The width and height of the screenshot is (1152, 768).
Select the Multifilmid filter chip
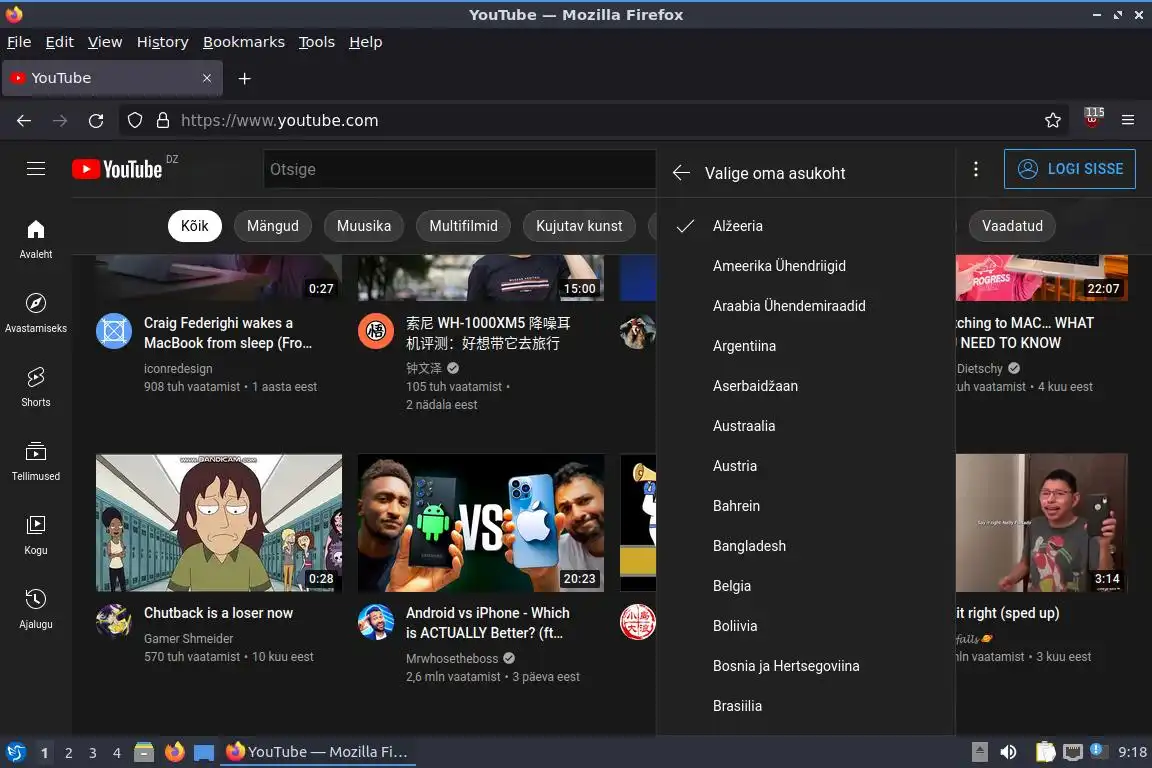click(x=464, y=226)
